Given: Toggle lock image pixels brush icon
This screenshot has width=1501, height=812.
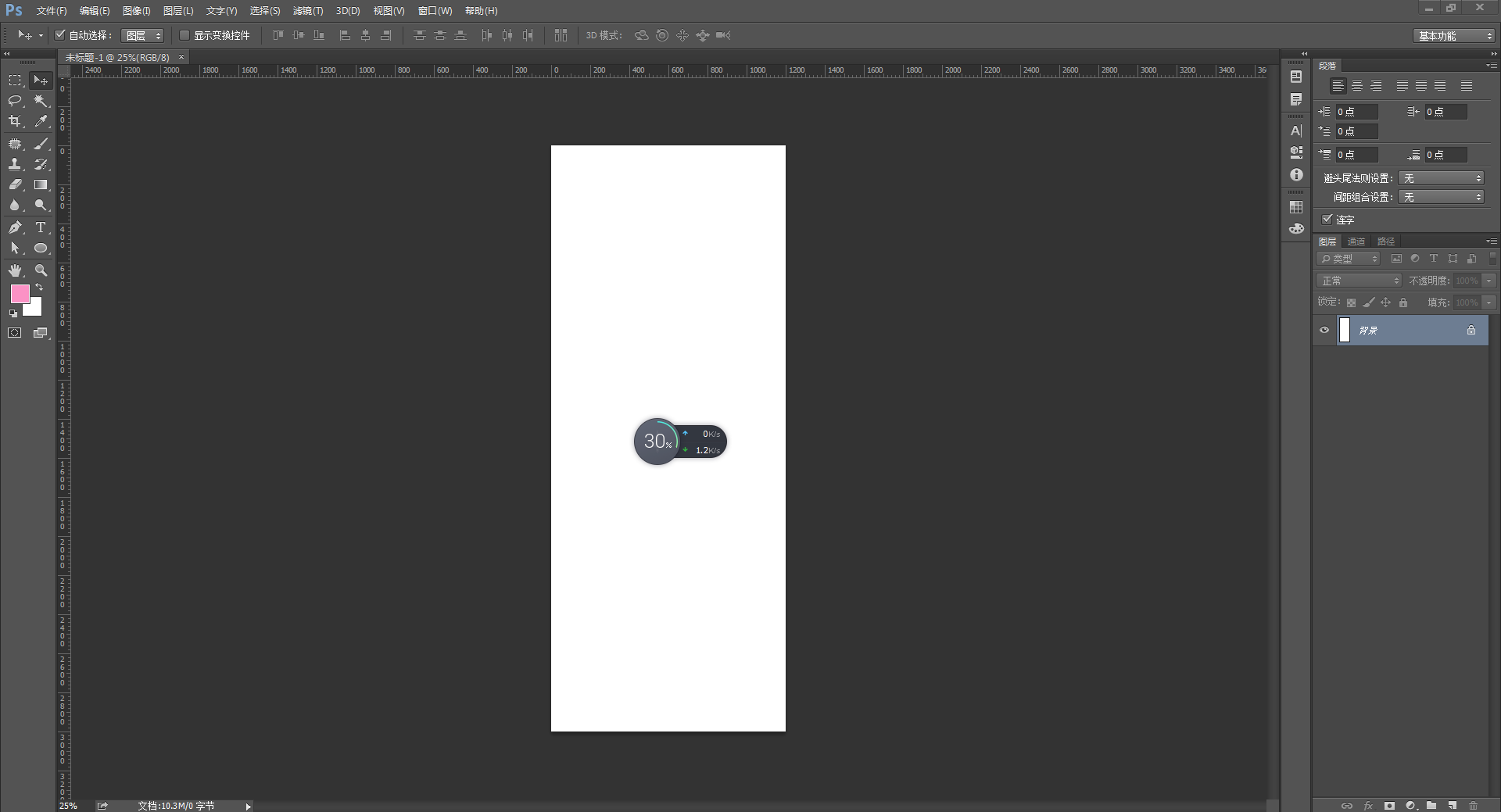Looking at the screenshot, I should pos(1368,302).
